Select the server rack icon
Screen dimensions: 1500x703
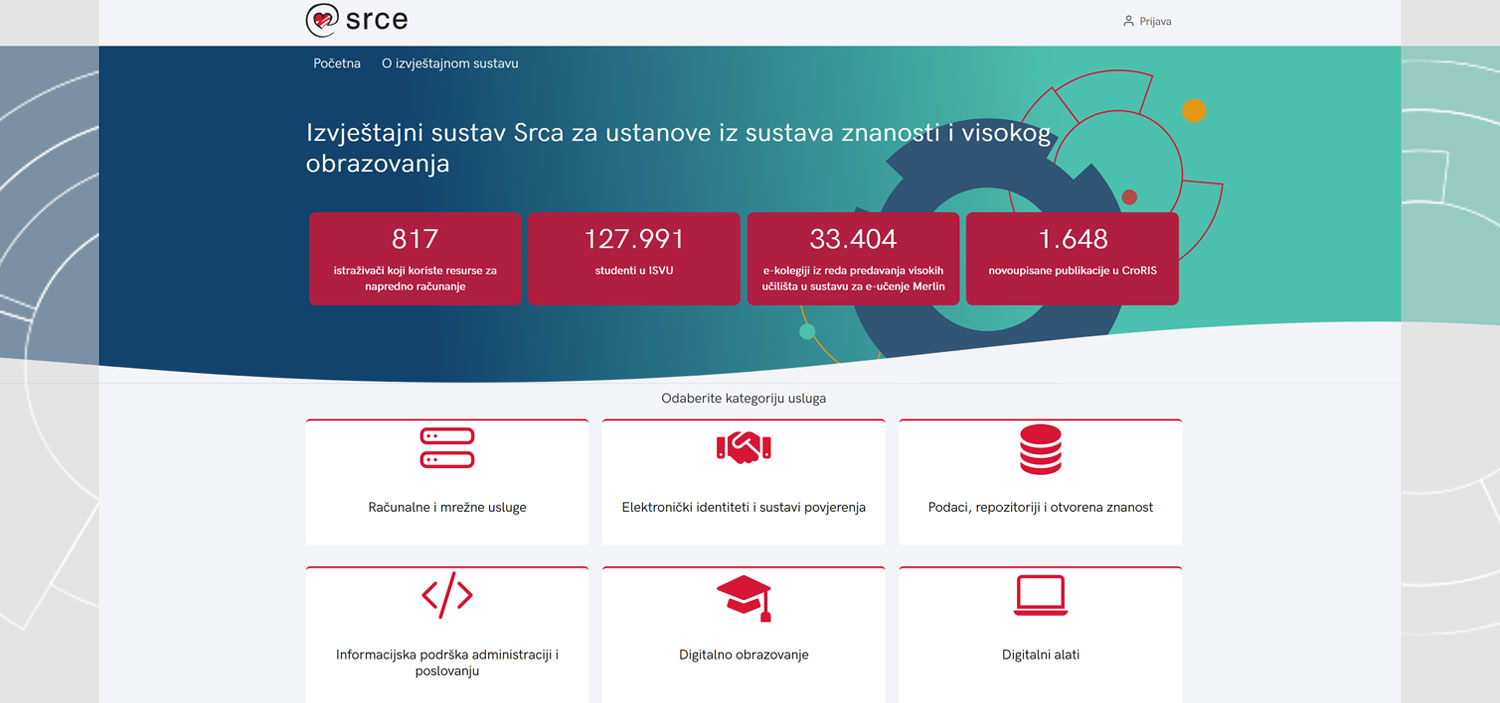click(447, 448)
